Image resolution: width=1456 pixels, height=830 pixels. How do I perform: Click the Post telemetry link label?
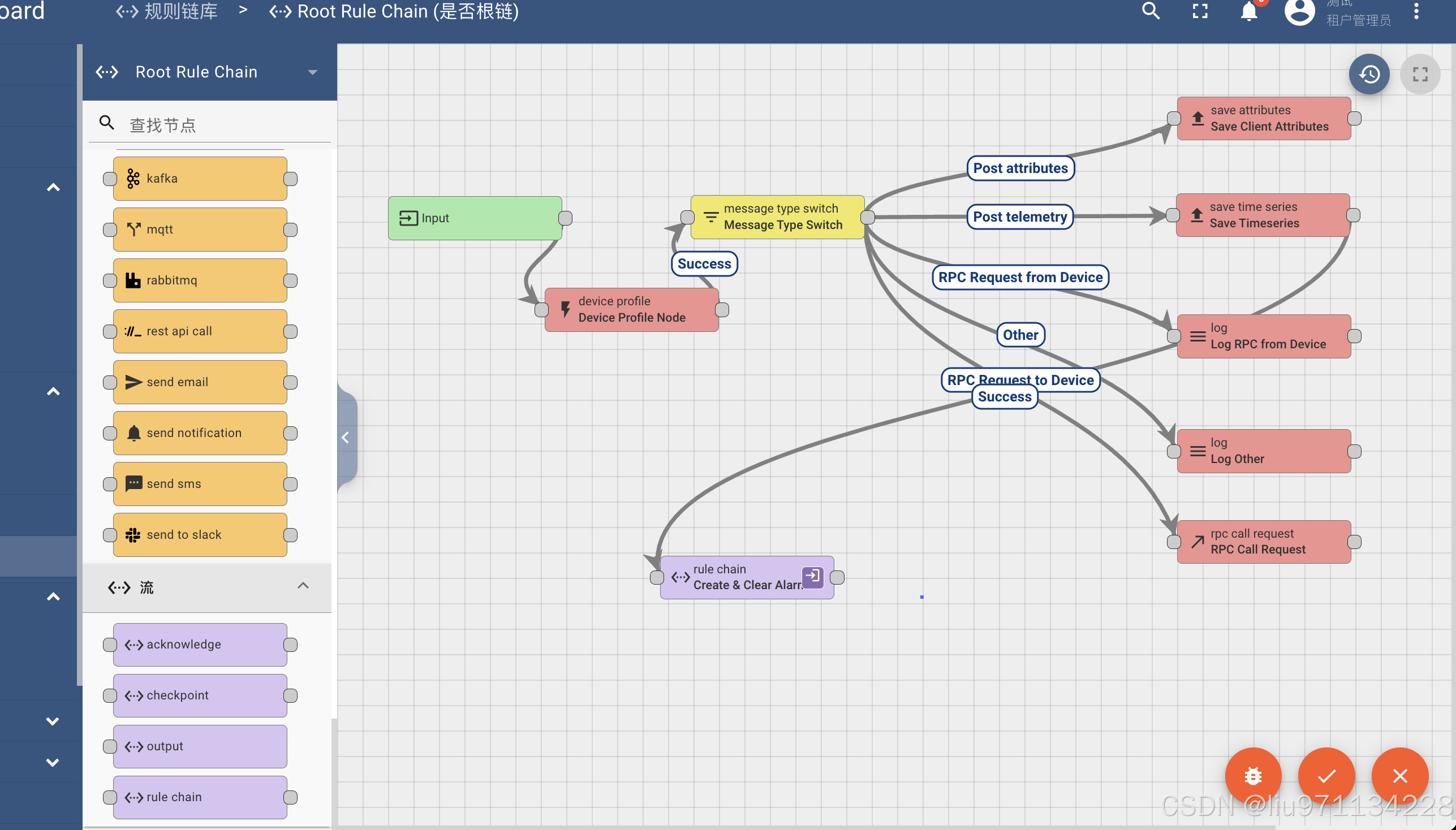click(x=1020, y=217)
